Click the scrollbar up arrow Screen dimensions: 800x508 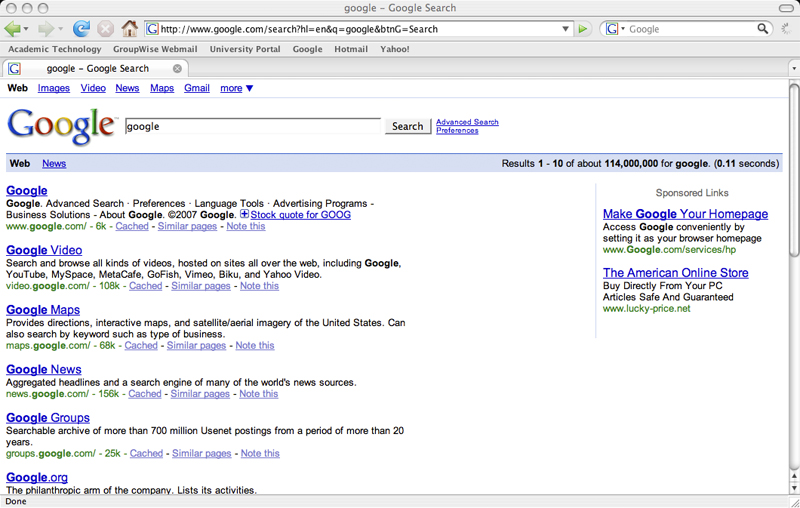point(794,475)
